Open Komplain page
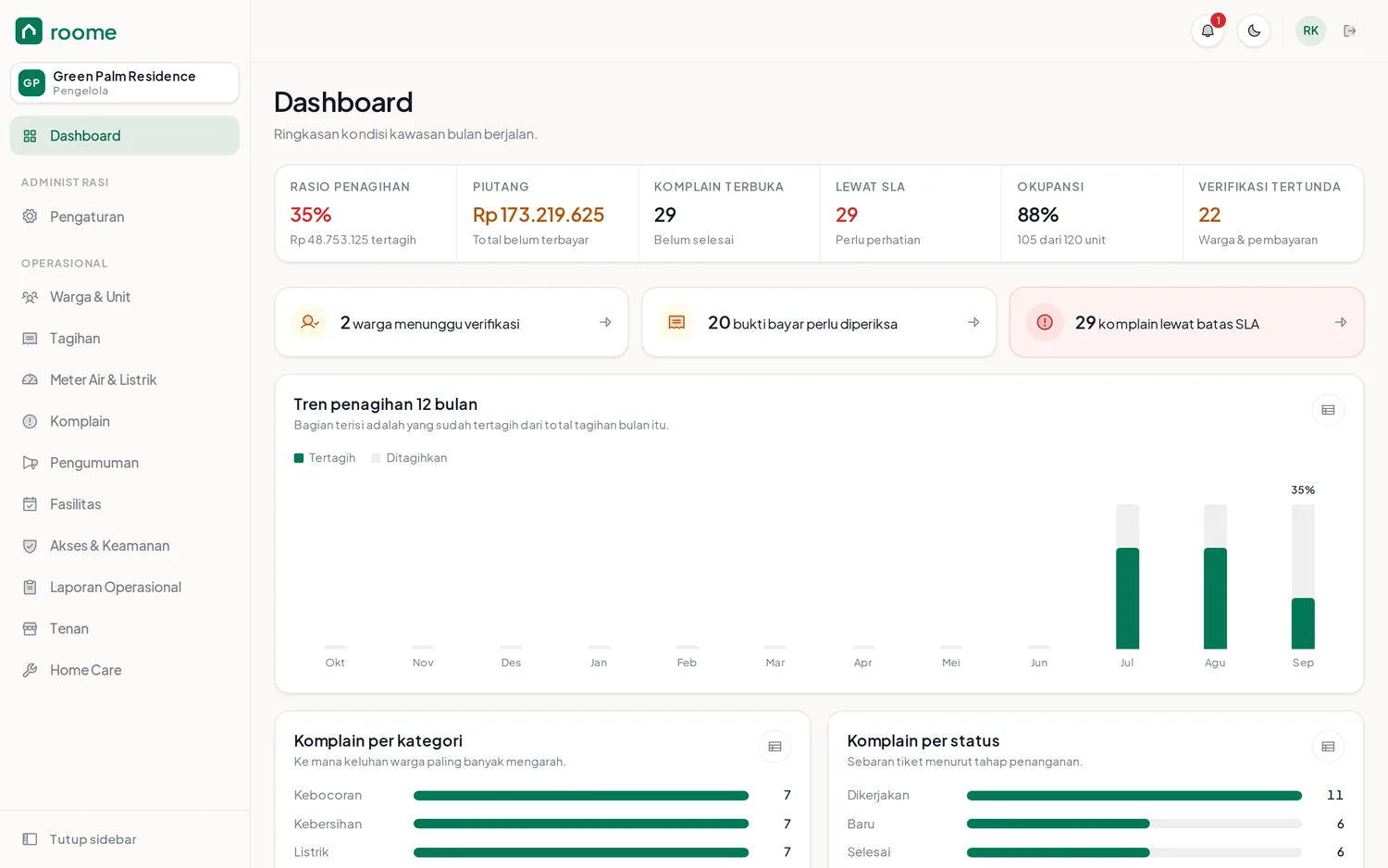Viewport: 1388px width, 868px height. coord(125,421)
